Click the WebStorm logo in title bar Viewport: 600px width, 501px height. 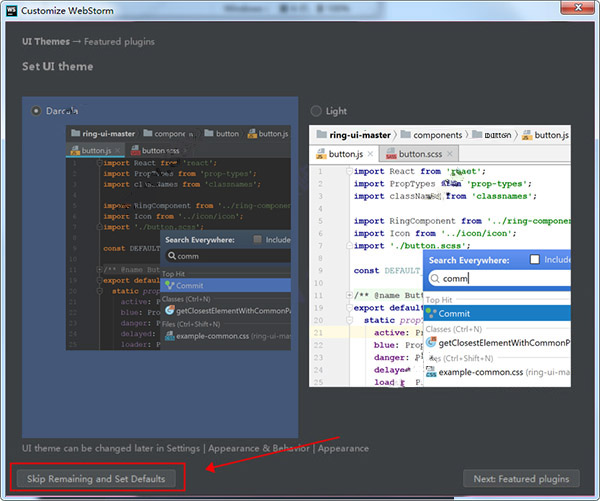point(12,9)
